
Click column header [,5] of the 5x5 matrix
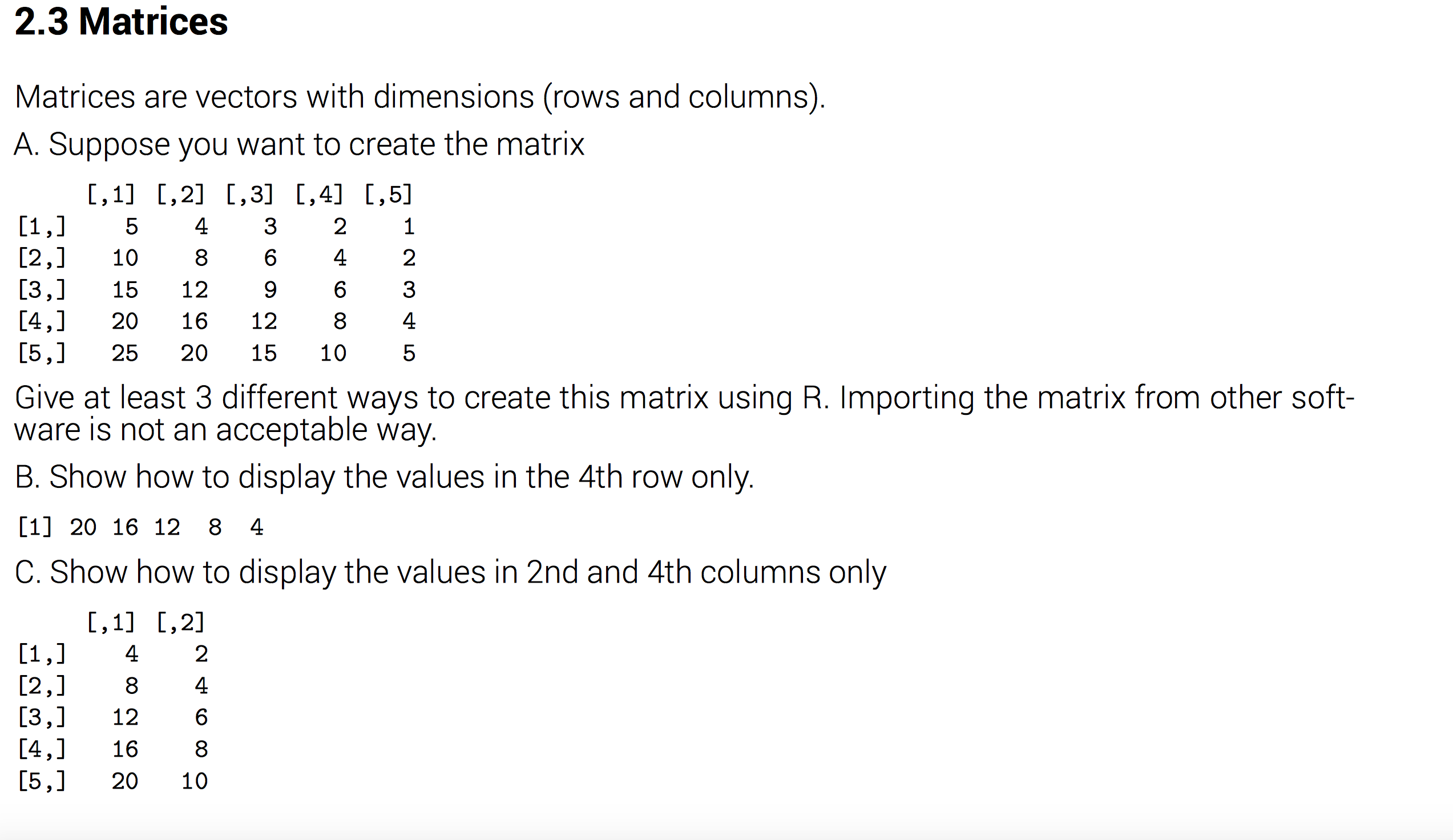(388, 194)
